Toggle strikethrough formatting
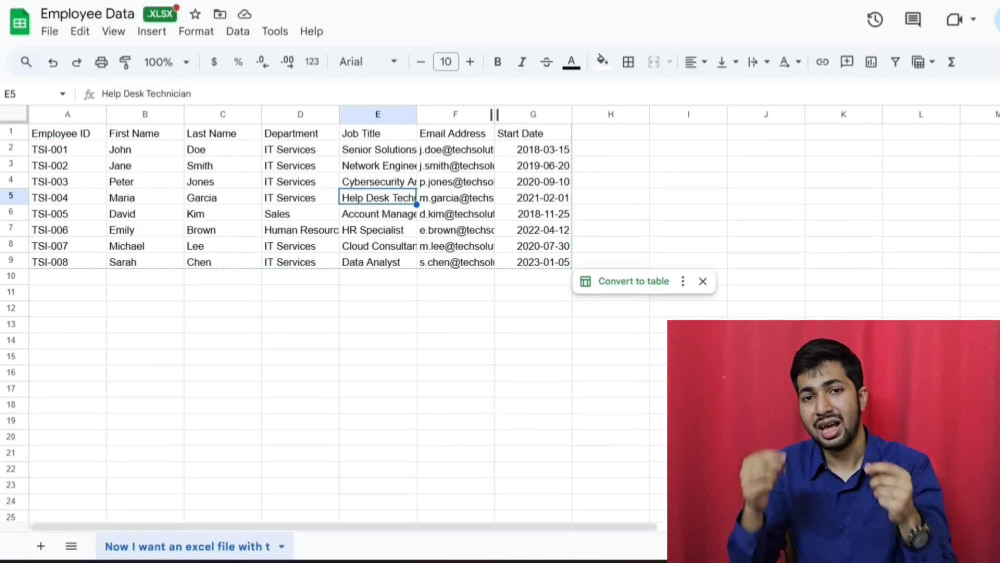 click(x=546, y=62)
